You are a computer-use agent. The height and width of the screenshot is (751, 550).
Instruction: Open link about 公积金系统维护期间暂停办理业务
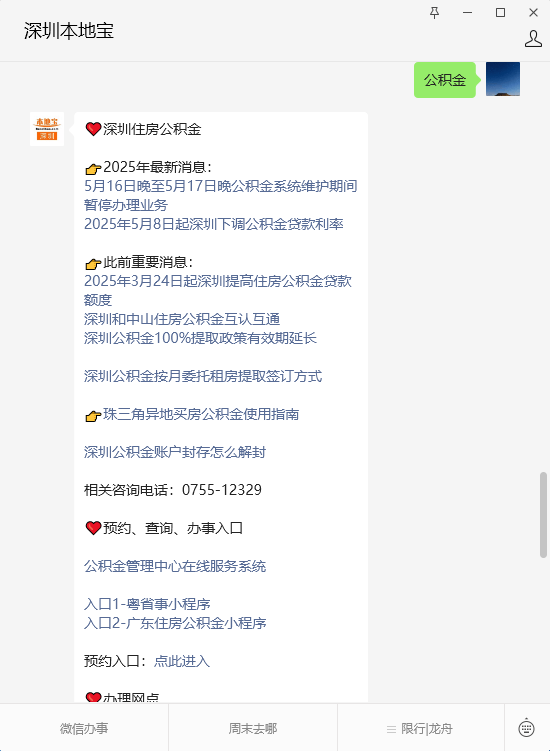point(221,195)
